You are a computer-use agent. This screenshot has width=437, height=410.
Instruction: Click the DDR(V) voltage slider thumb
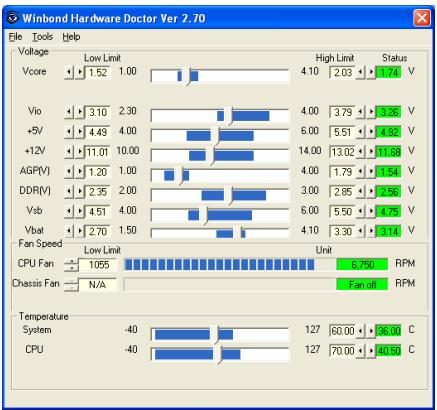coord(228,195)
